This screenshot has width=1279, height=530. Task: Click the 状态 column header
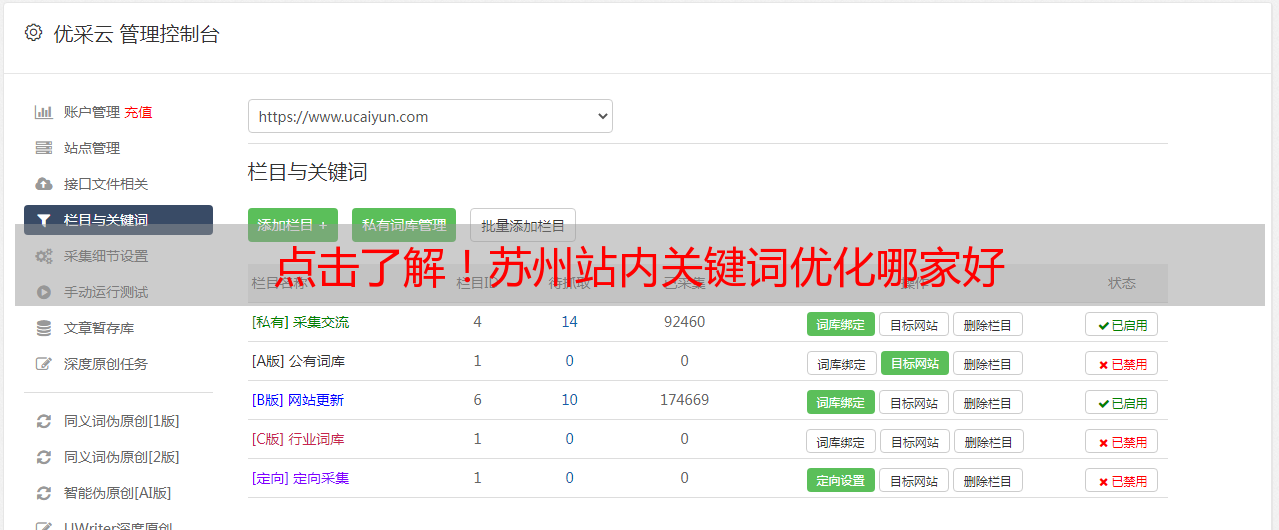tap(1122, 283)
